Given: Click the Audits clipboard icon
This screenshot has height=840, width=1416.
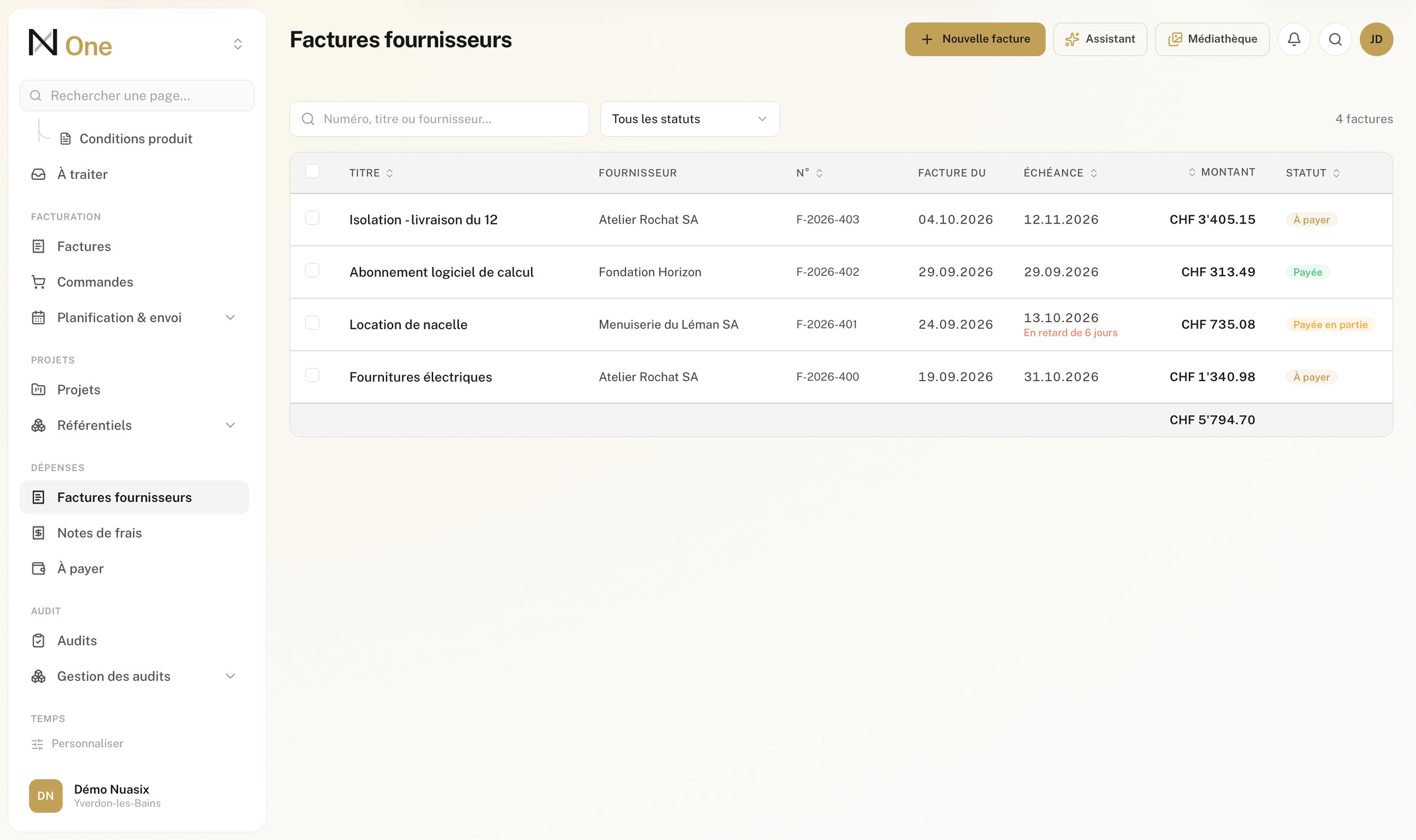Looking at the screenshot, I should pos(38,641).
